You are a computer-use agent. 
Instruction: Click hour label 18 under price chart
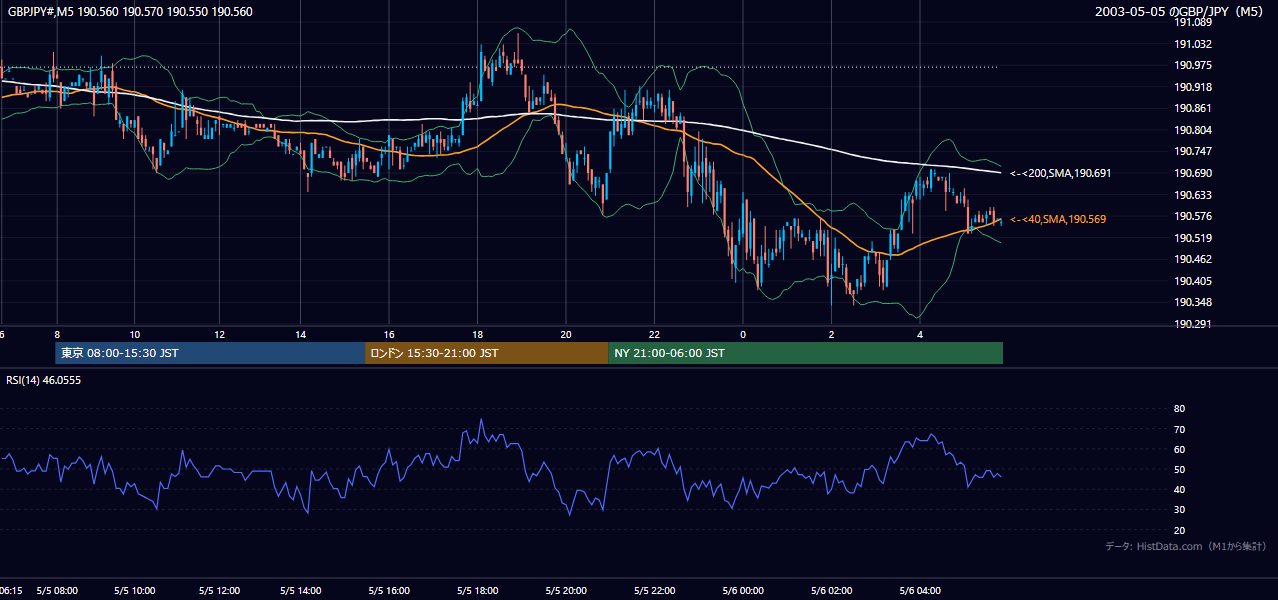(477, 334)
